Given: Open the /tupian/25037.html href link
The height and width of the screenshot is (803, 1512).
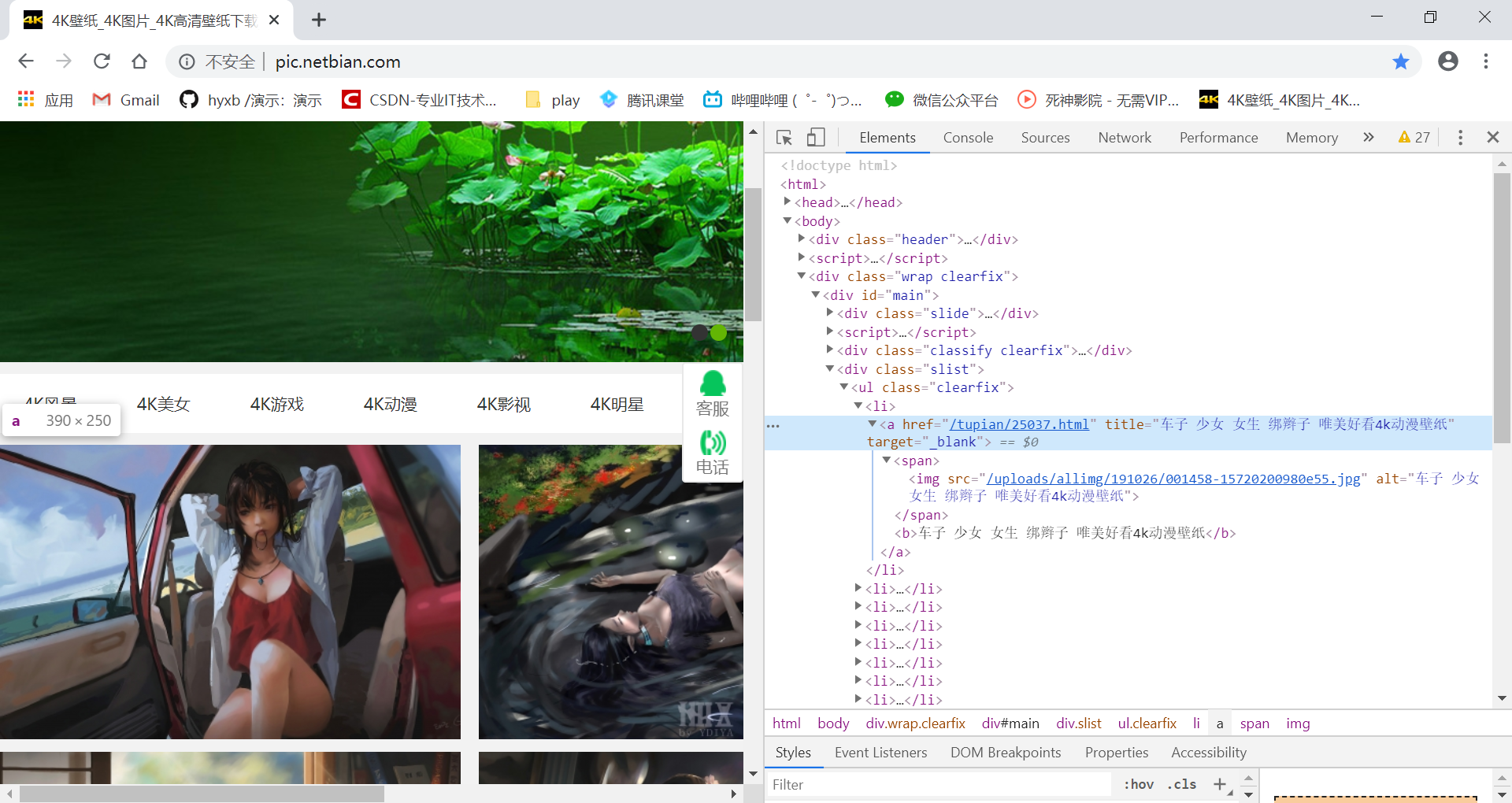Looking at the screenshot, I should [1019, 424].
